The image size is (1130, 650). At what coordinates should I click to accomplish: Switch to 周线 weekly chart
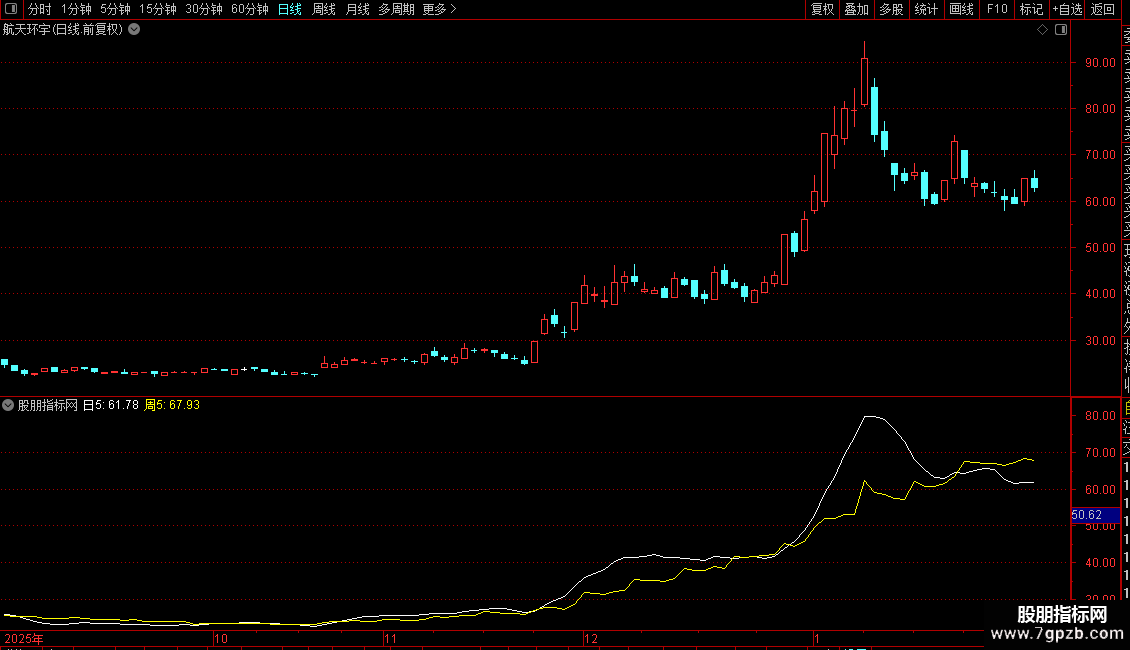pyautogui.click(x=324, y=9)
